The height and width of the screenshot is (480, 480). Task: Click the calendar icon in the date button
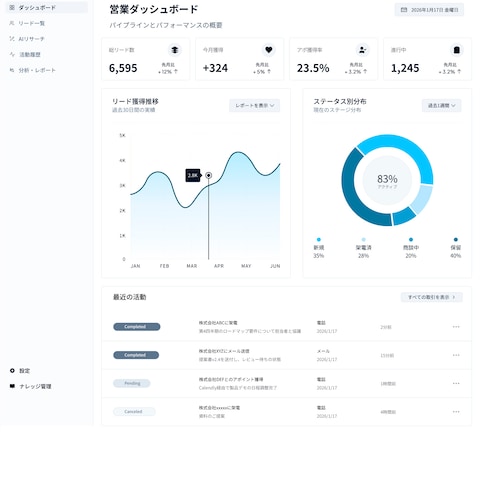click(x=404, y=10)
